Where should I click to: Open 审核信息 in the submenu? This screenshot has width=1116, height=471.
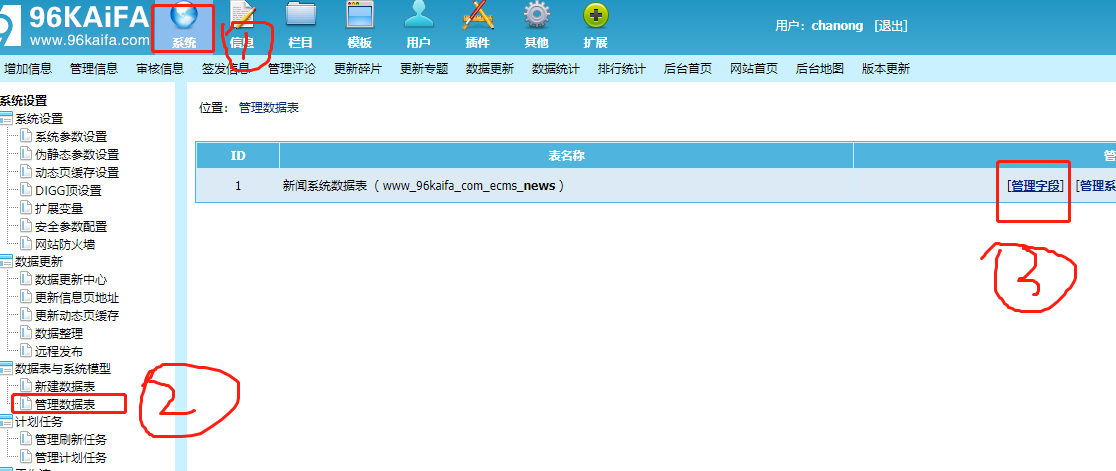(x=160, y=69)
